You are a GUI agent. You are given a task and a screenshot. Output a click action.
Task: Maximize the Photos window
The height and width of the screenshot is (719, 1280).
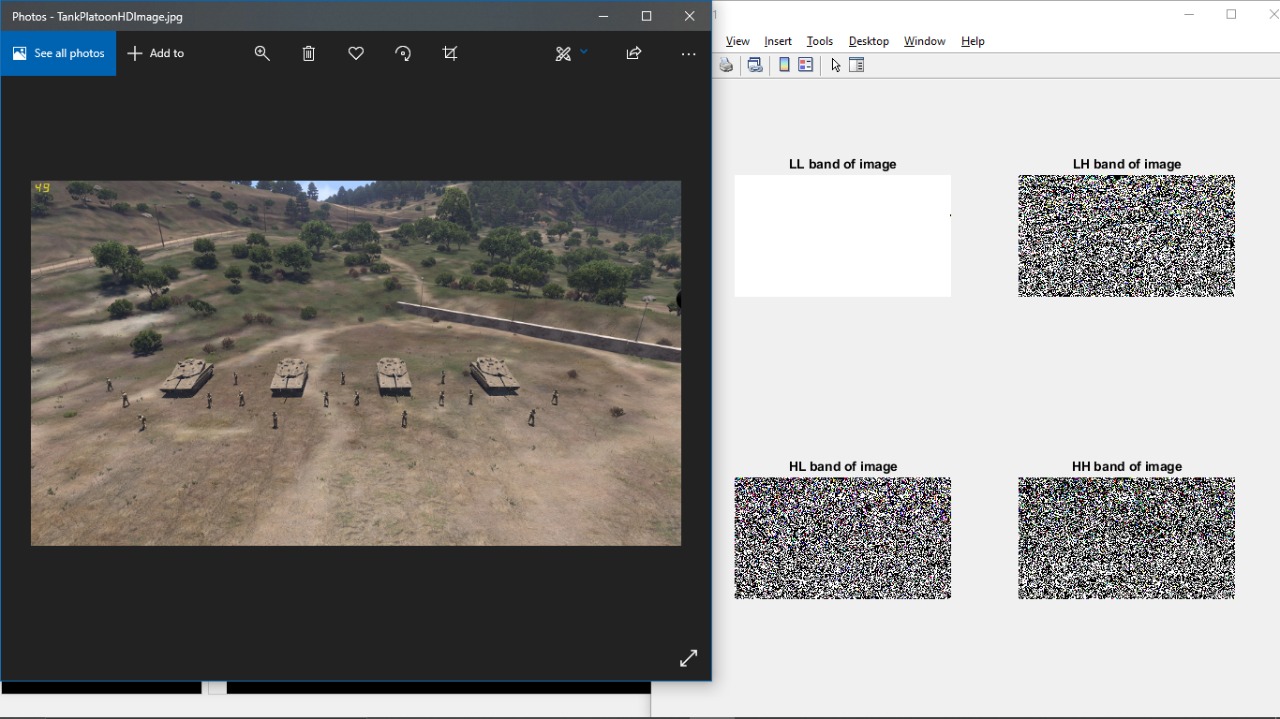(x=646, y=16)
